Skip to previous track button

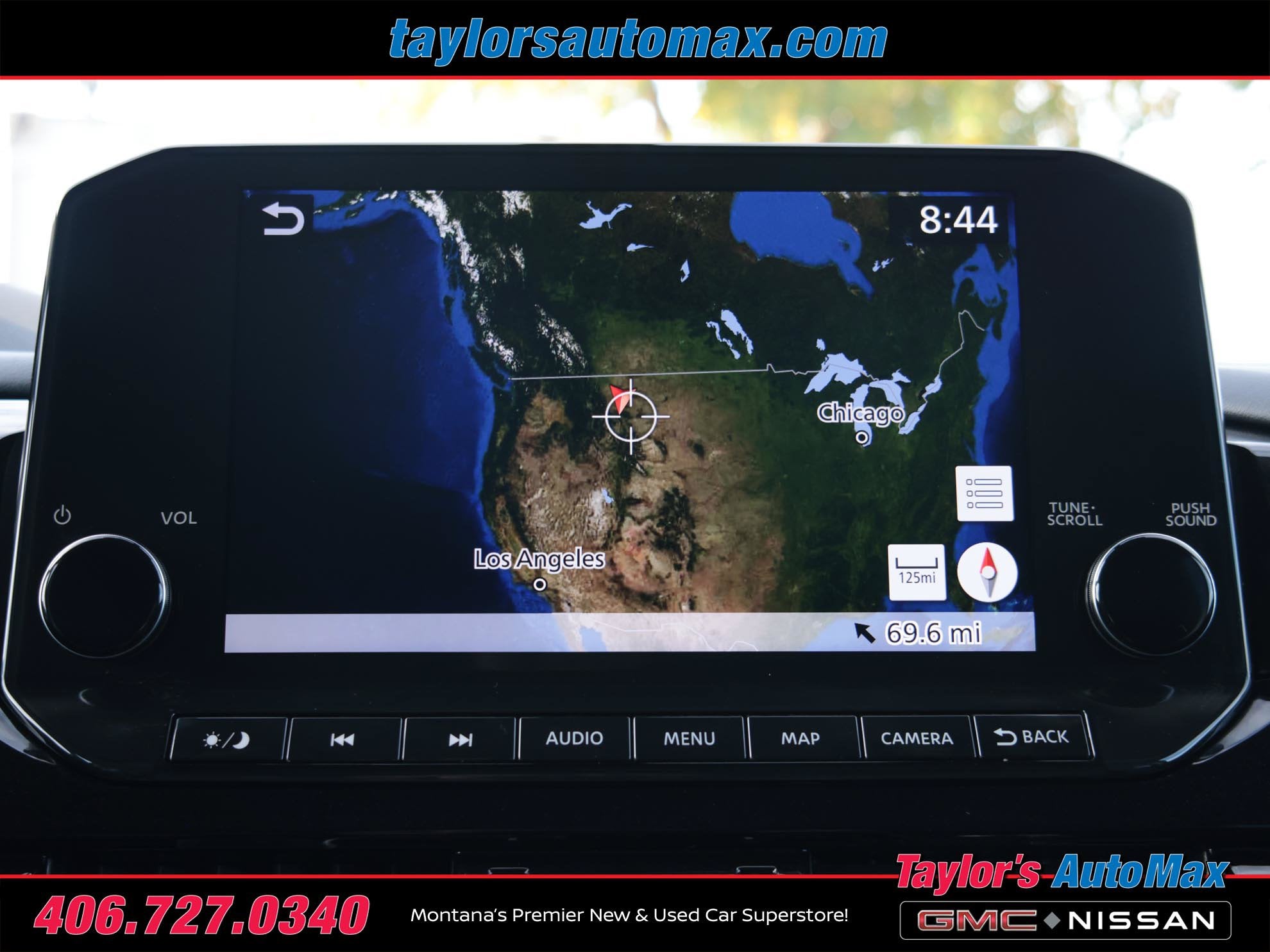click(344, 740)
